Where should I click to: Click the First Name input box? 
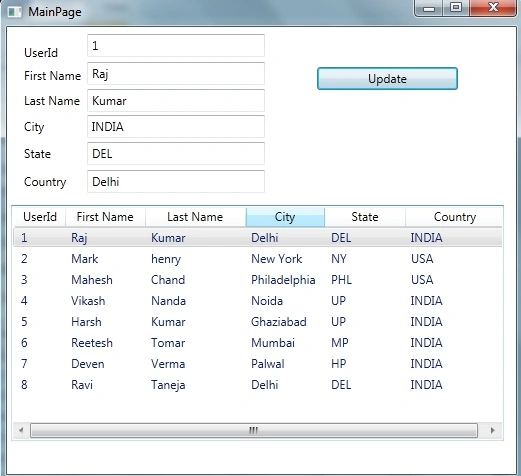(176, 73)
